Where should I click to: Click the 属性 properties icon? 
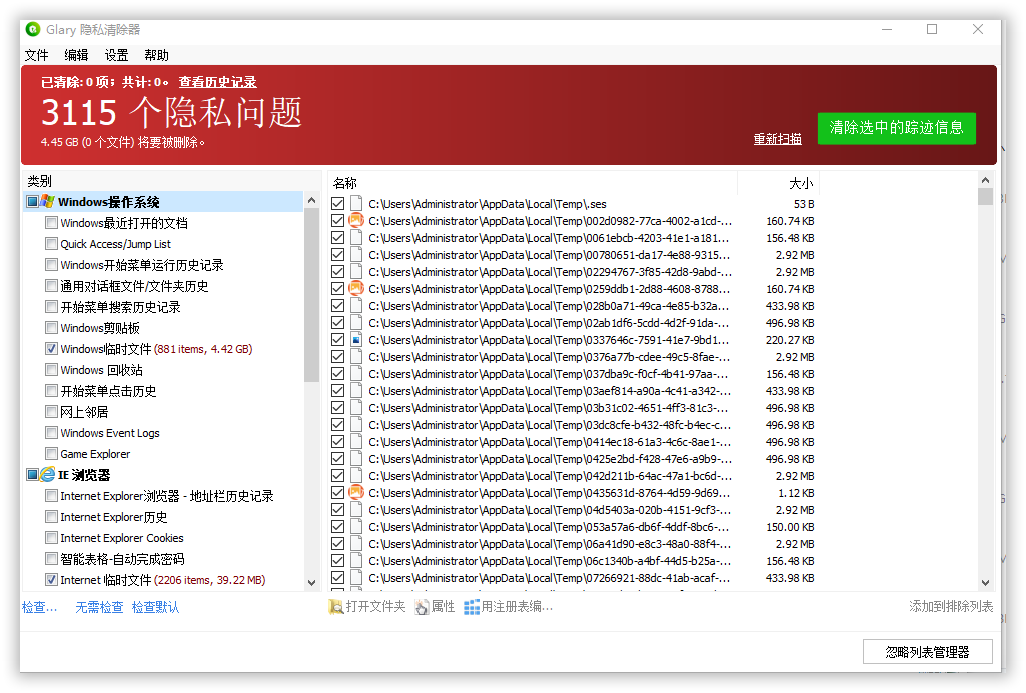coord(422,607)
